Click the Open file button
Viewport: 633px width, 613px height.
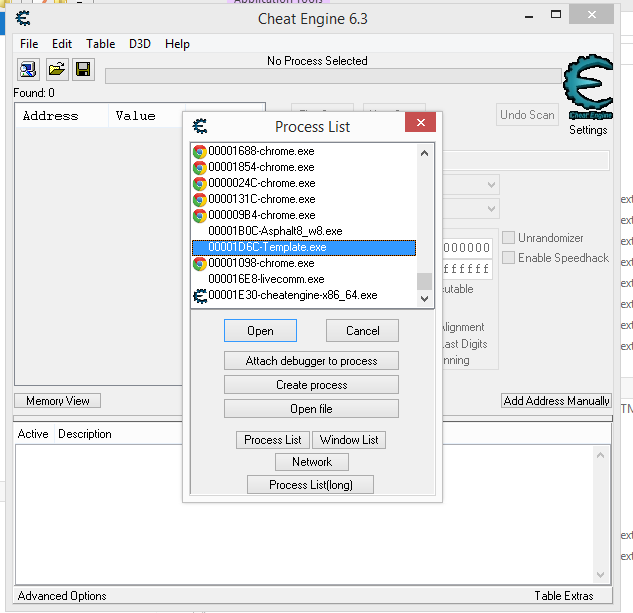311,409
